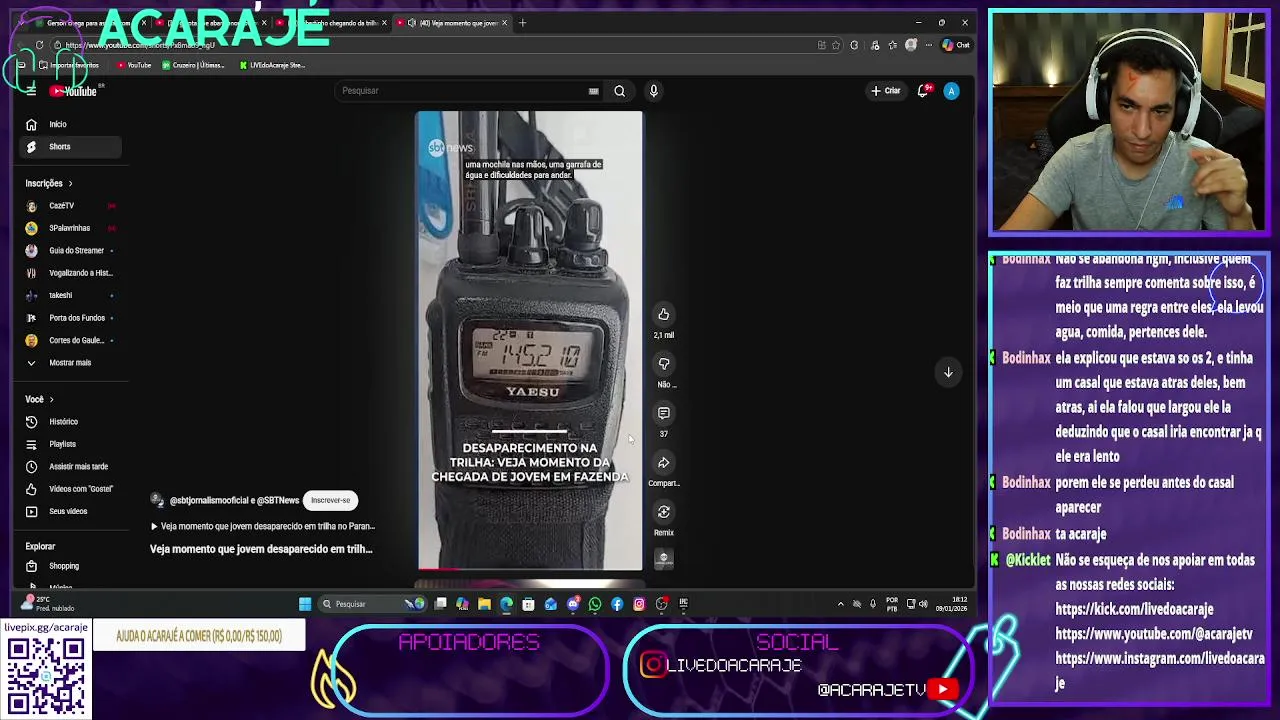1280x720 pixels.
Task: Dislike the Short with the thumbs-down icon
Action: (x=663, y=364)
